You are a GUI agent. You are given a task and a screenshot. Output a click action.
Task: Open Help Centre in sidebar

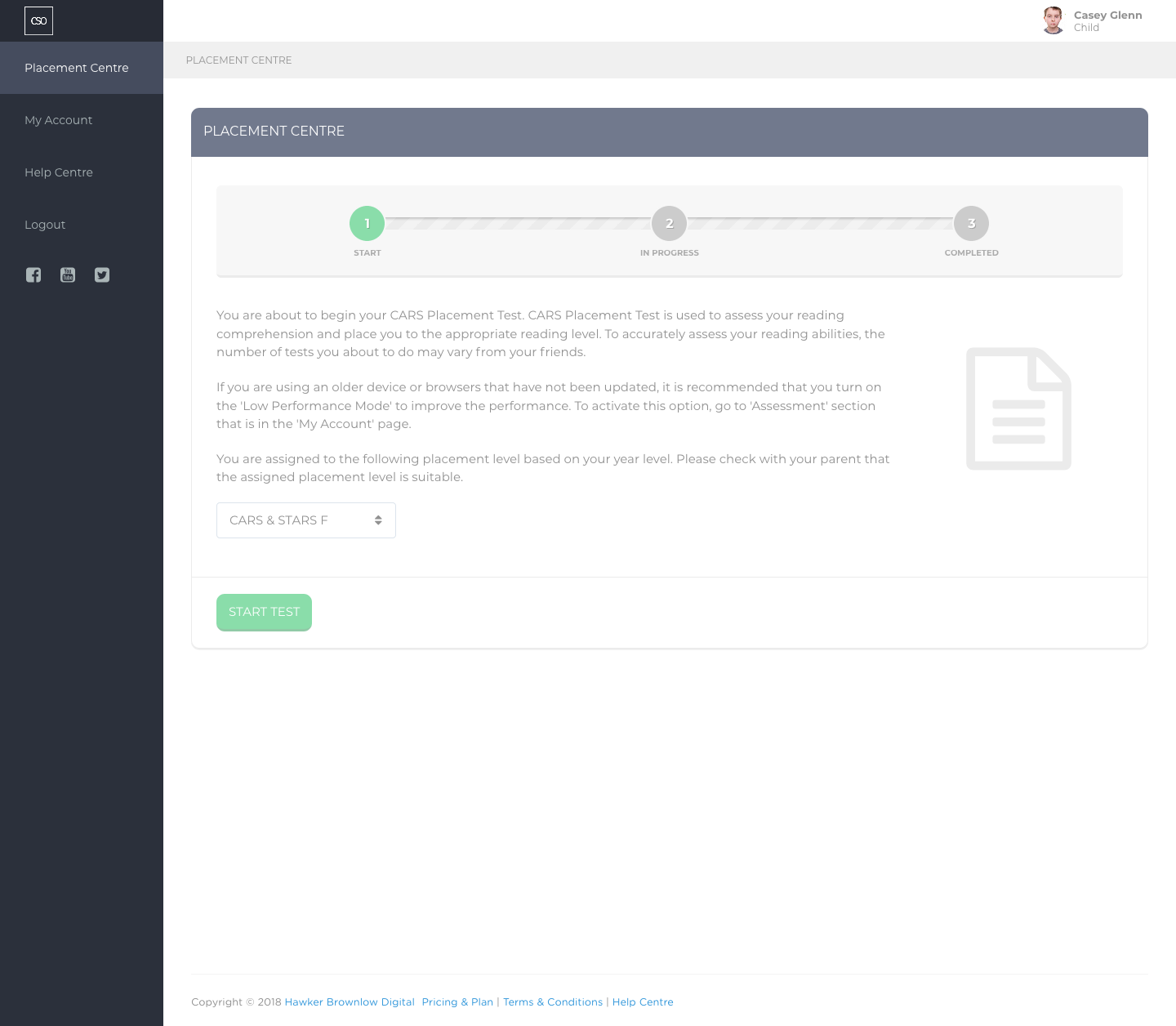pyautogui.click(x=82, y=172)
